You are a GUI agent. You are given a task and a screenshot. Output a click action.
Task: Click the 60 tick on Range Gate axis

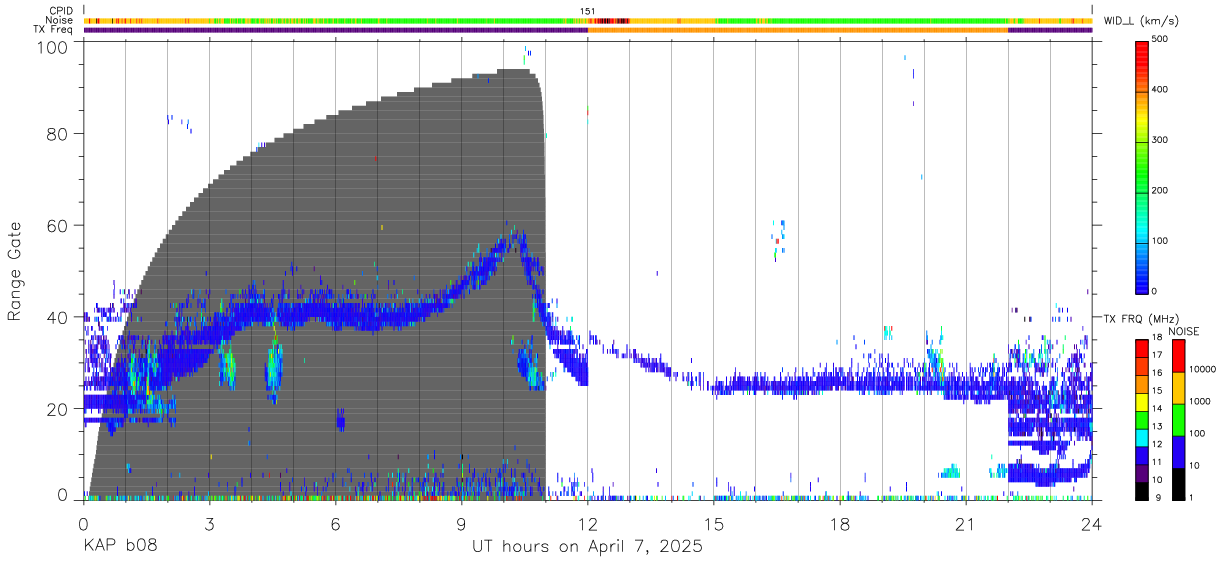click(59, 225)
